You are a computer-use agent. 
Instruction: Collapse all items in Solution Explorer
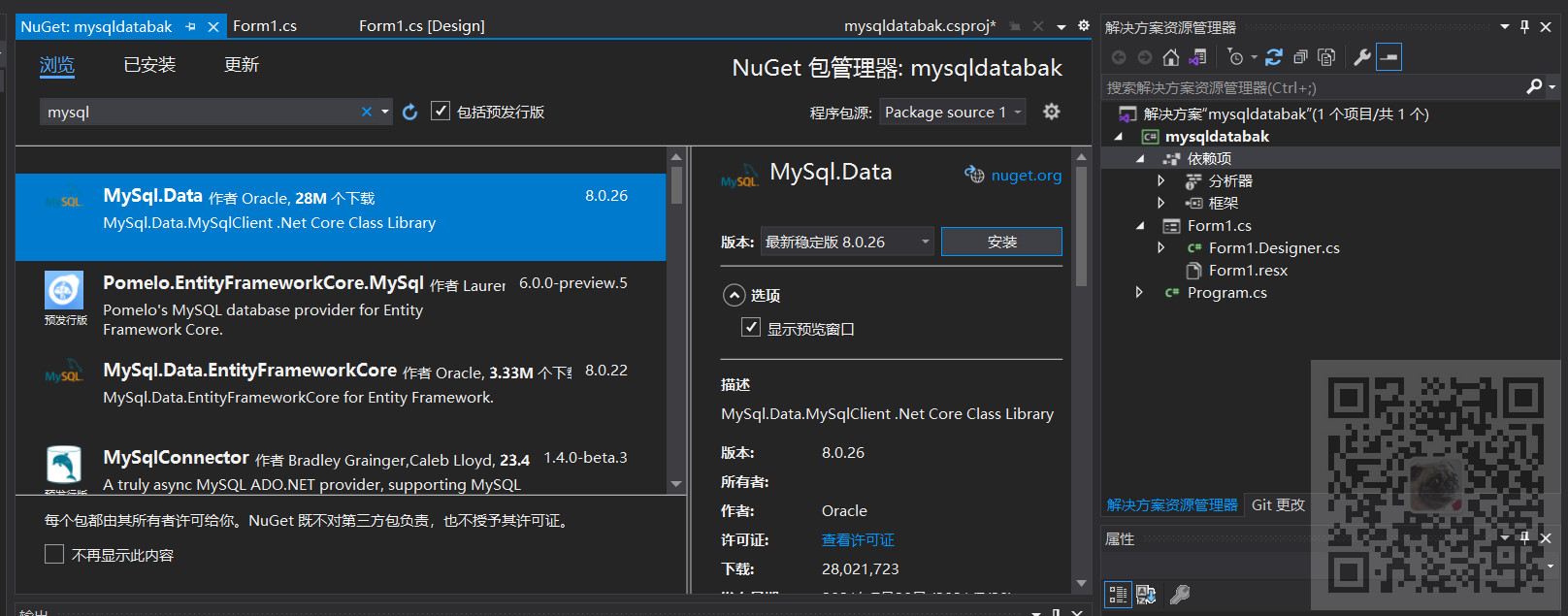[1300, 57]
